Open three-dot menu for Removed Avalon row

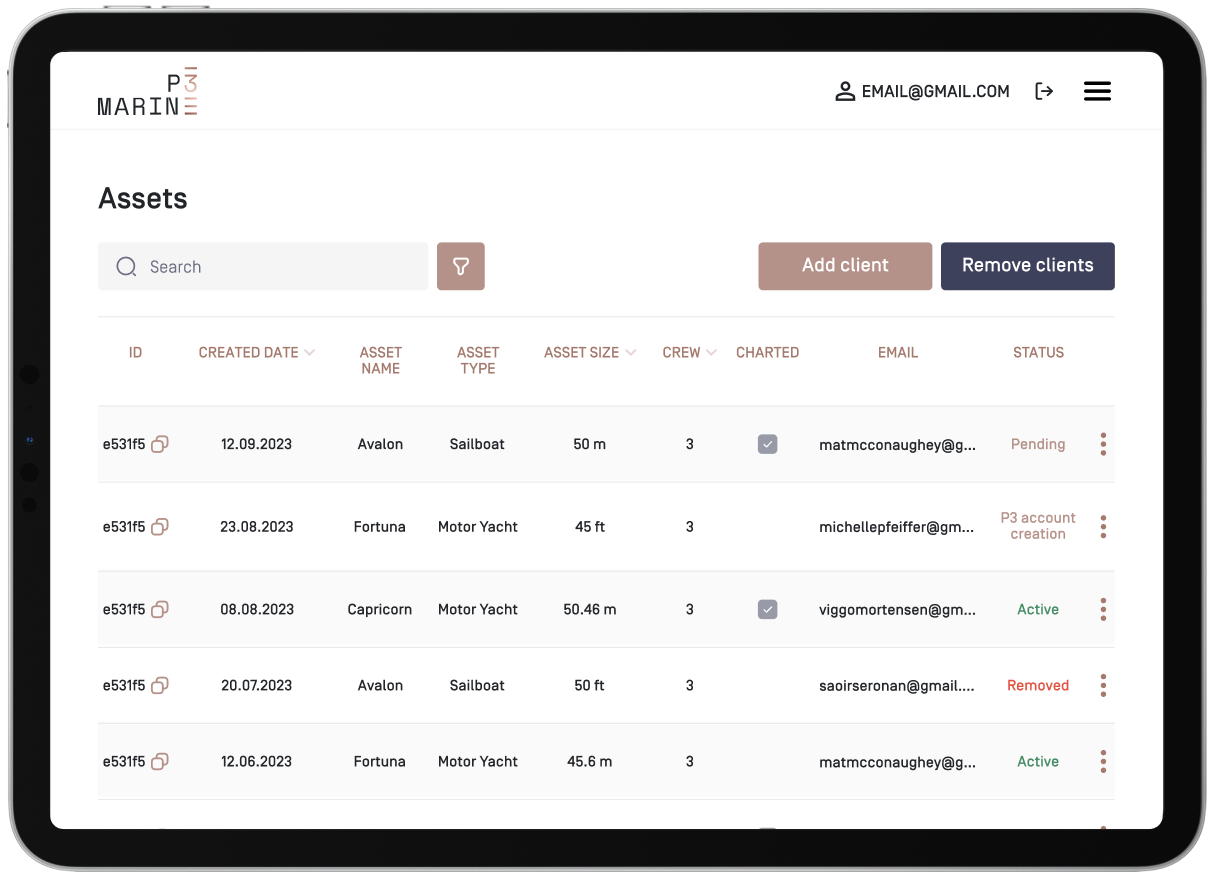[x=1103, y=685]
